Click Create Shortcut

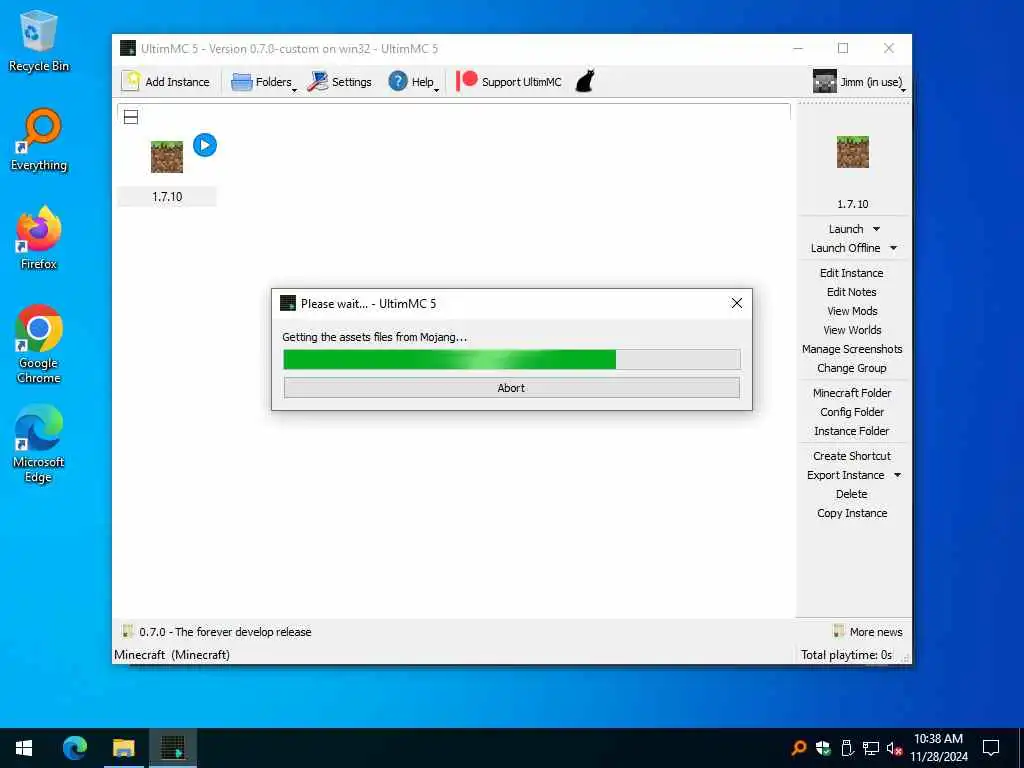(852, 456)
